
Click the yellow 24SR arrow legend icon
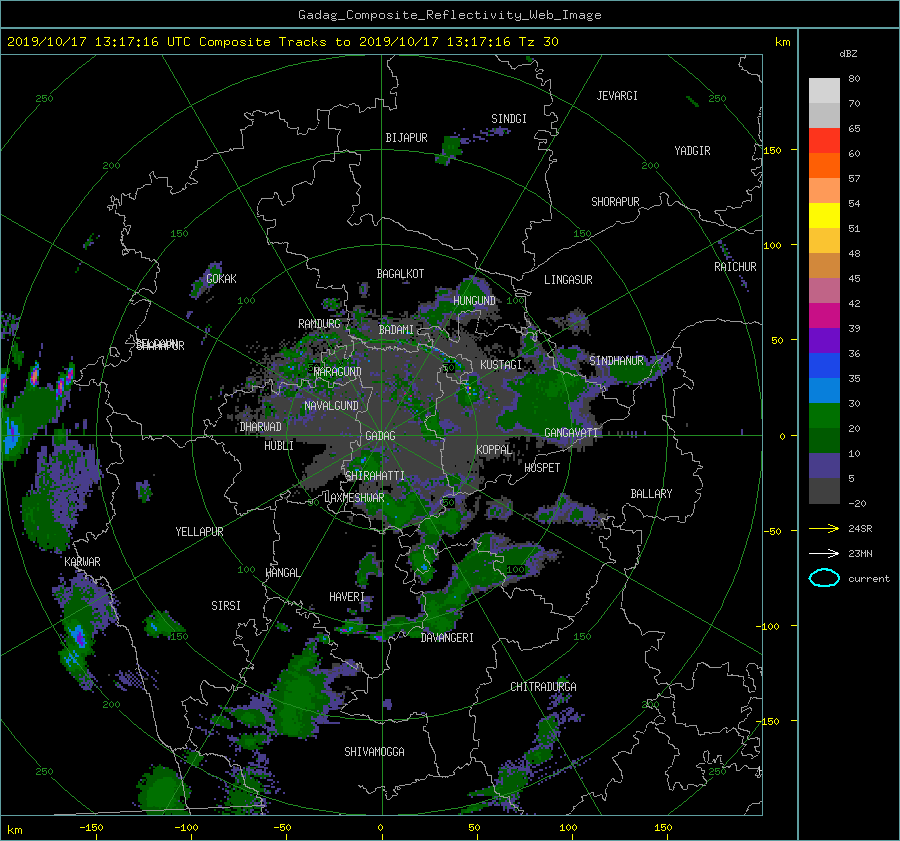[824, 528]
